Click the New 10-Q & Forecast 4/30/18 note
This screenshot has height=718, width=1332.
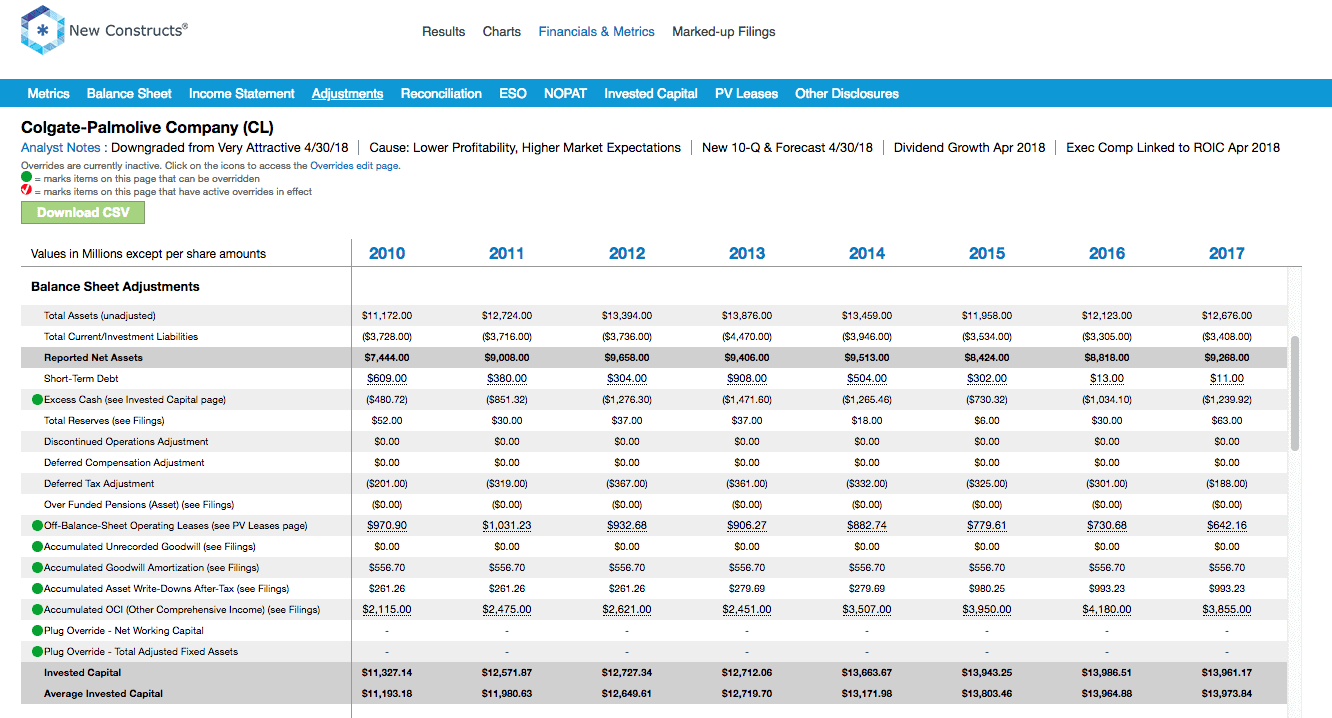(x=787, y=148)
